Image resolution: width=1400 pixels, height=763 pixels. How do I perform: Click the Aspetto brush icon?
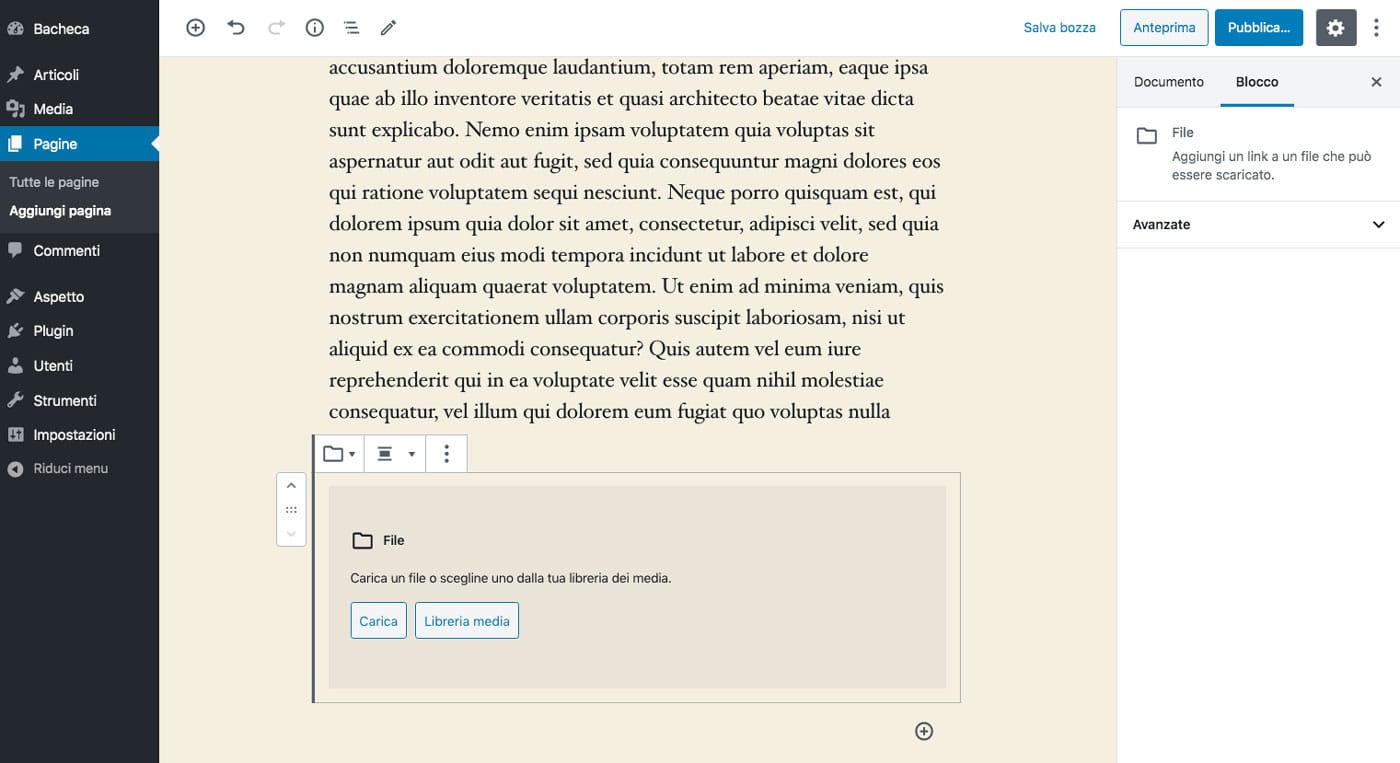[15, 297]
